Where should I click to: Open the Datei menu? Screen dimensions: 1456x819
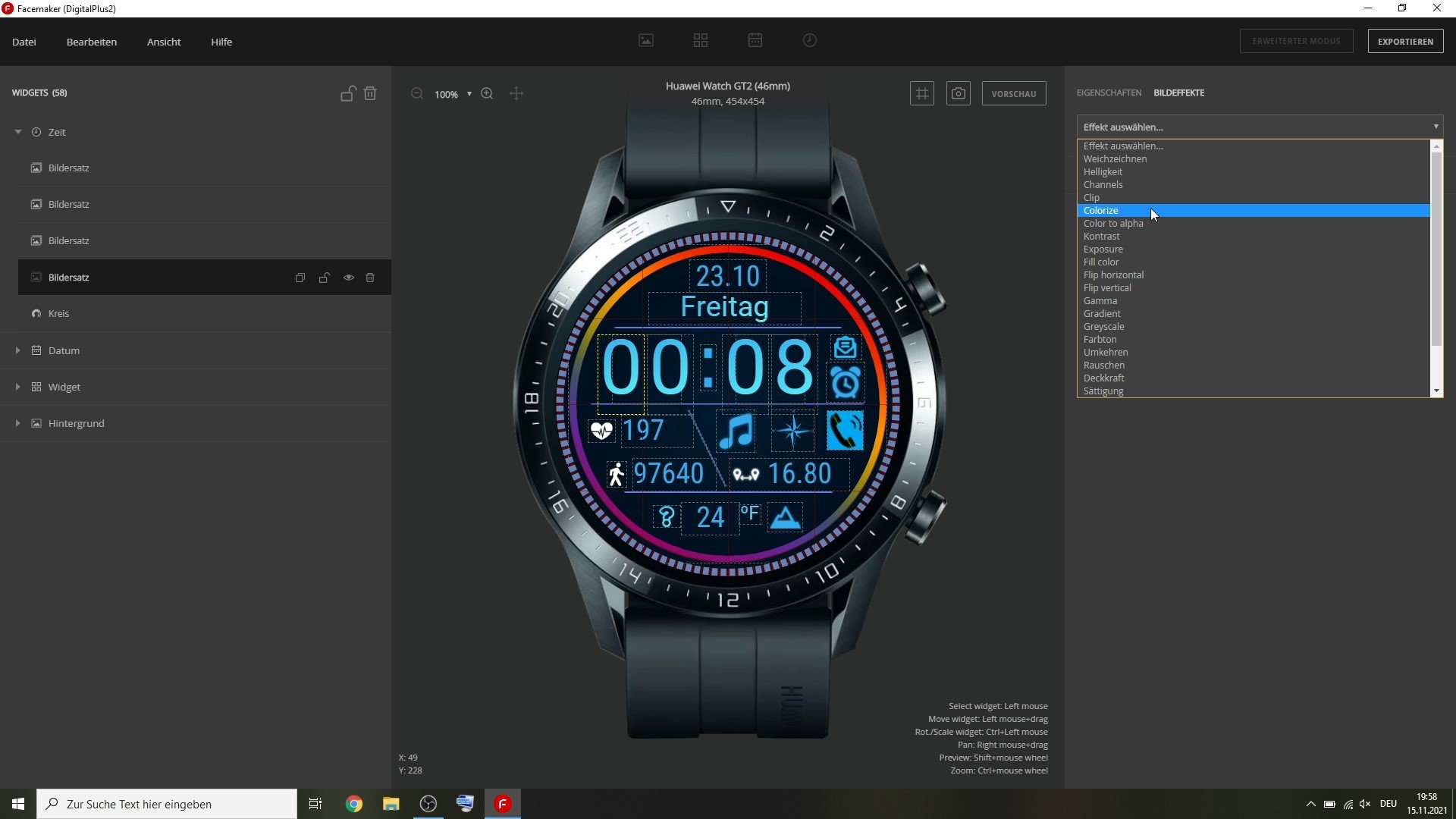coord(24,42)
